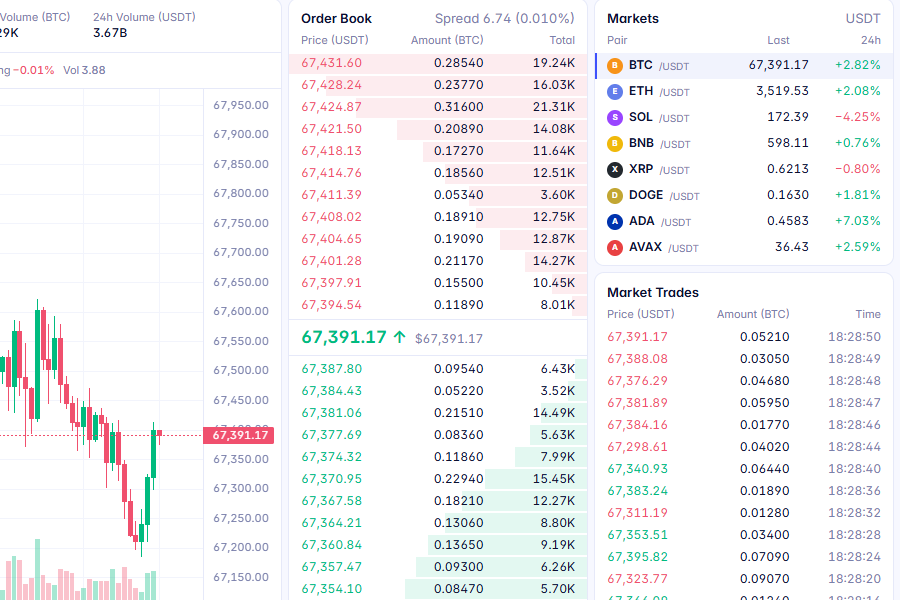
Task: Select bid price 67,354.10 in order book
Action: (331, 589)
